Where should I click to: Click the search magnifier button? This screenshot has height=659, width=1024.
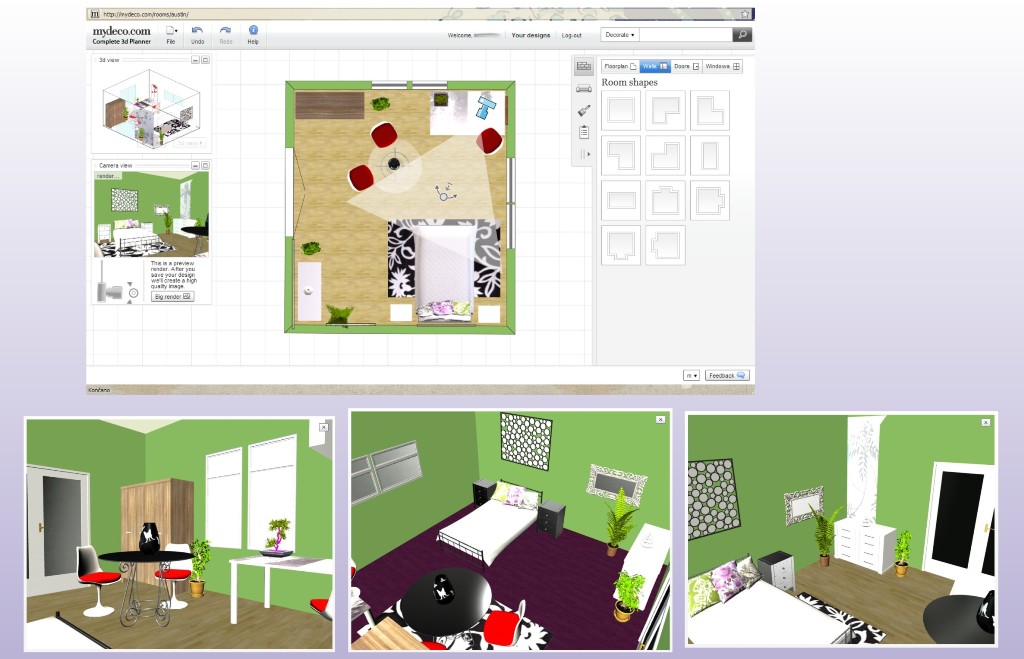pyautogui.click(x=742, y=35)
